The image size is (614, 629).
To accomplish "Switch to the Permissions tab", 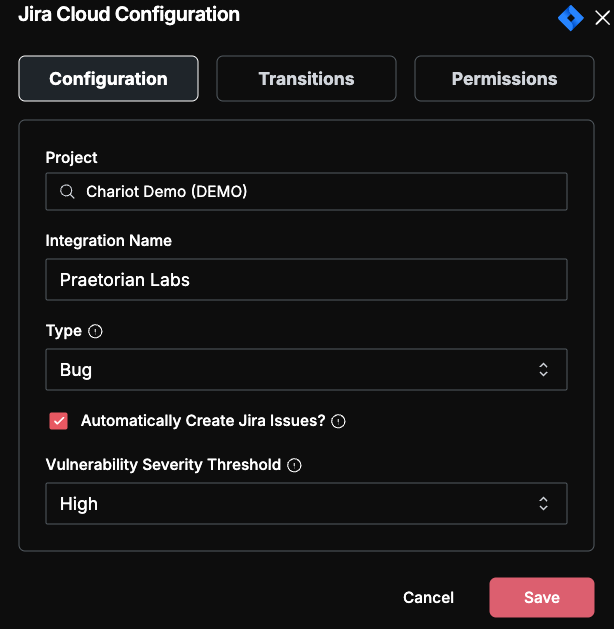I will click(505, 79).
